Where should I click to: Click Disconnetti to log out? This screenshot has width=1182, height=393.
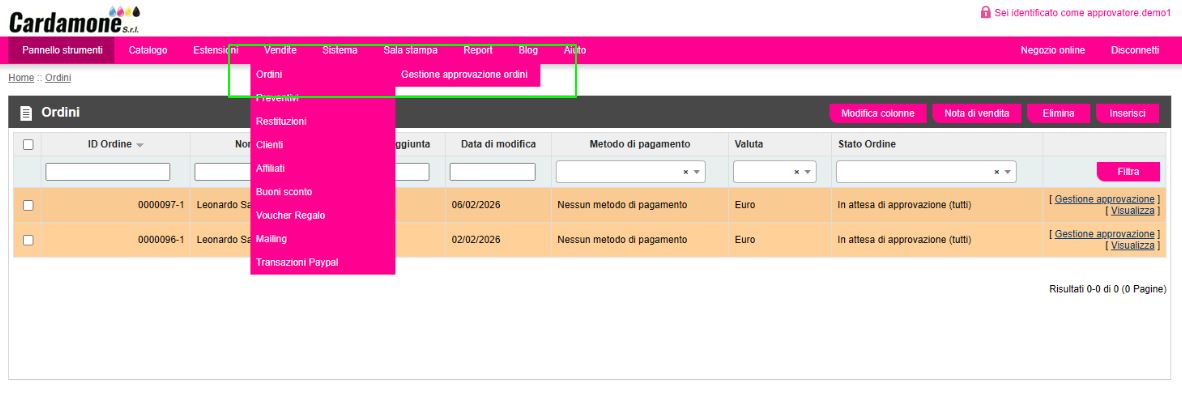tap(1135, 51)
